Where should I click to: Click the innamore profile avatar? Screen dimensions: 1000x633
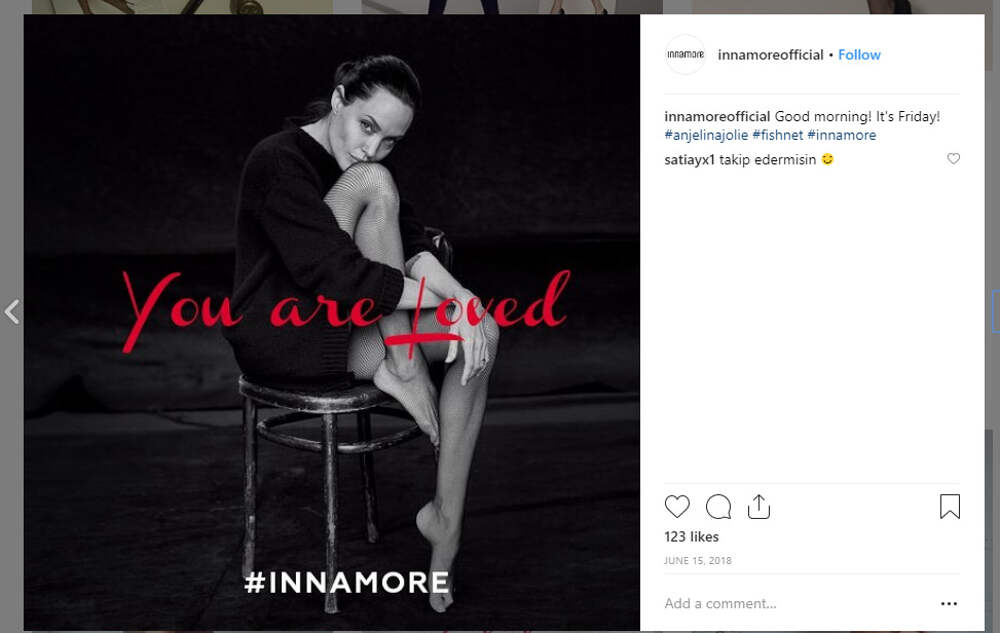coord(686,55)
